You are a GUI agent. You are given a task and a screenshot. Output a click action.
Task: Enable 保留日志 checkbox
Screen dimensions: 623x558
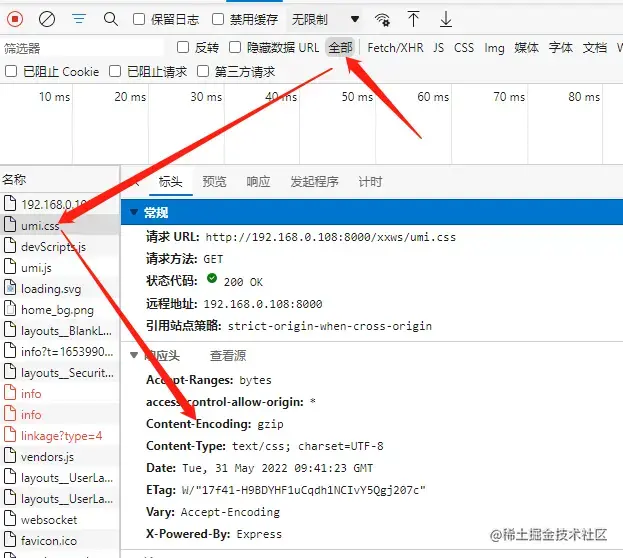click(139, 19)
